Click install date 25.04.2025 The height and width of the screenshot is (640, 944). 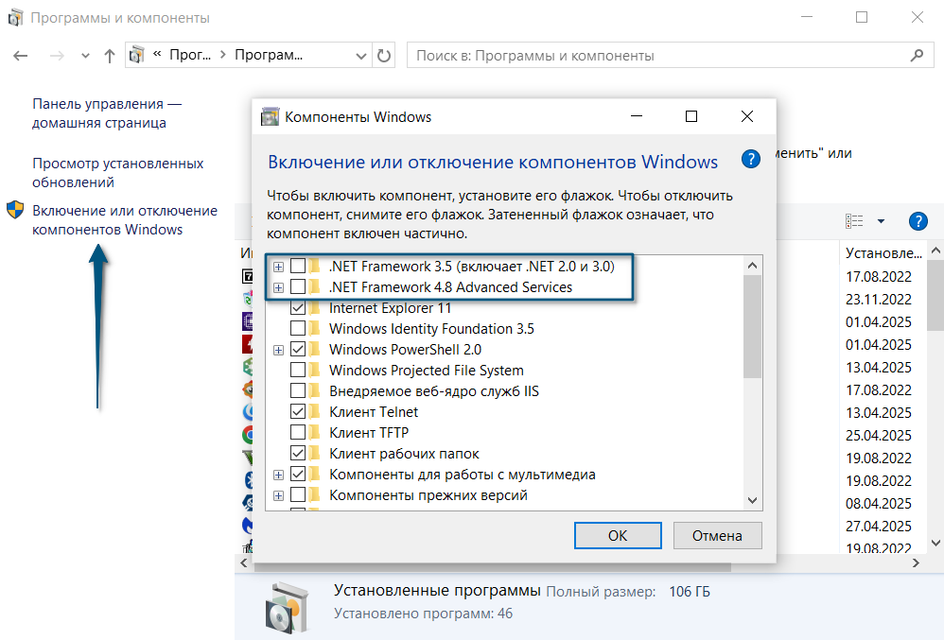[878, 435]
